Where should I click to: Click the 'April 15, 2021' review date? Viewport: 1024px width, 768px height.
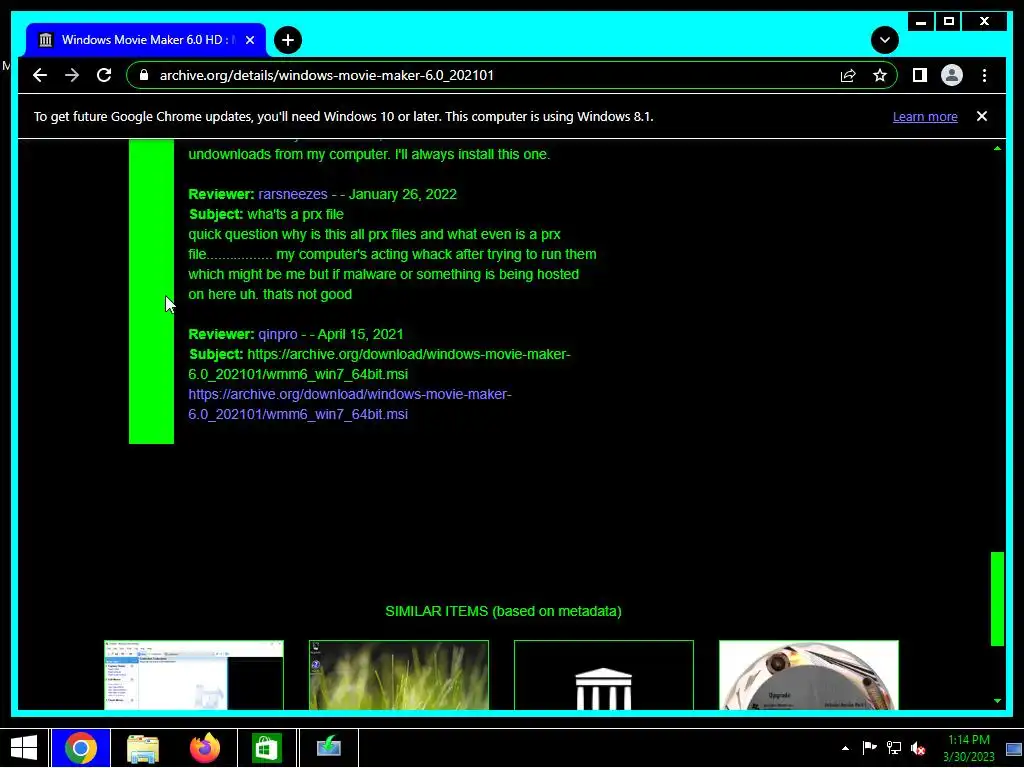(x=360, y=334)
